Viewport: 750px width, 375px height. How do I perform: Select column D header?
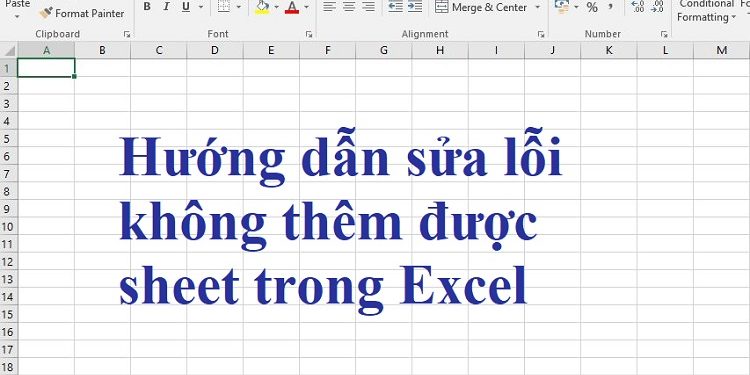coord(215,50)
